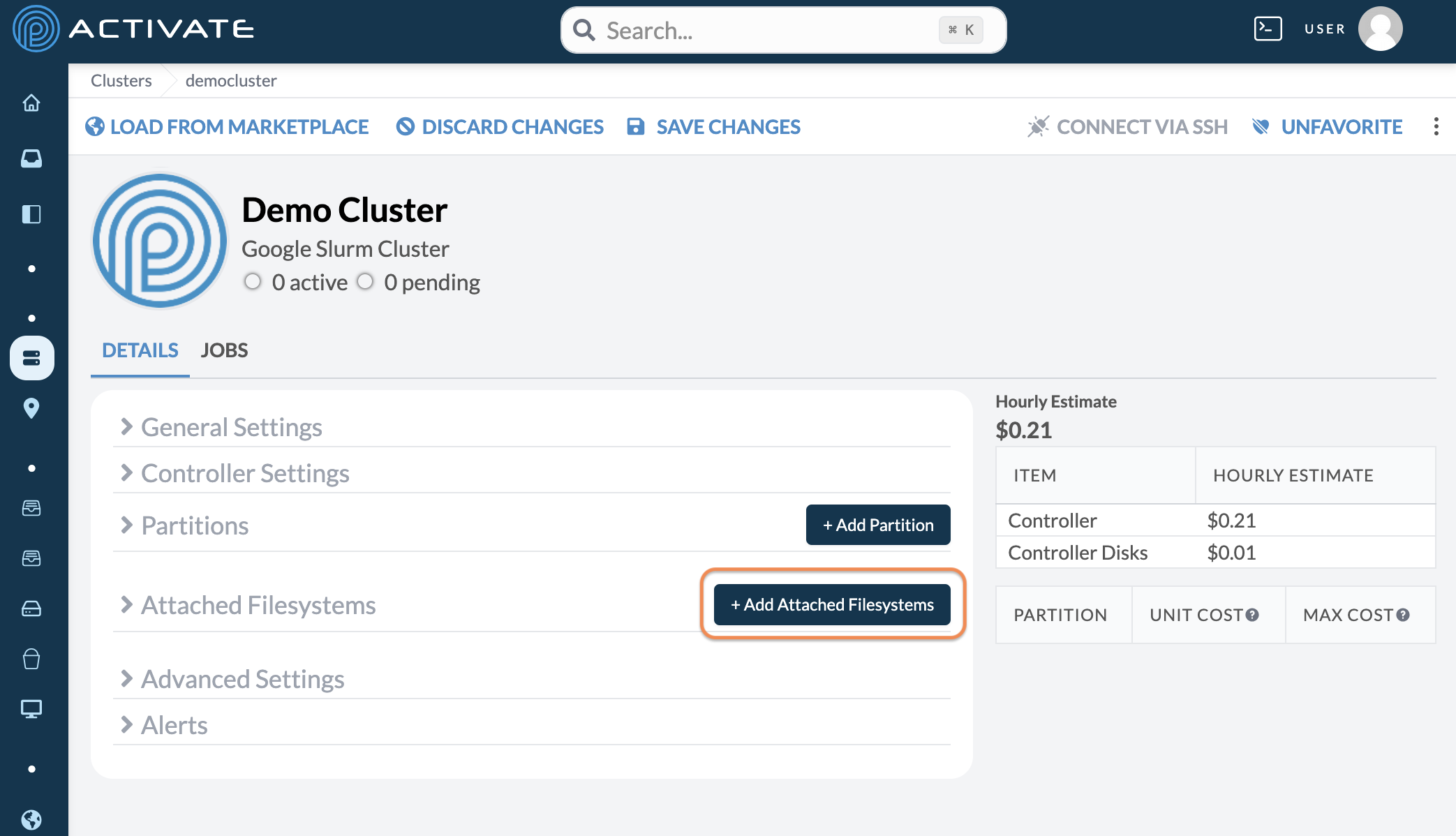
Task: Click Discard Changes
Action: (500, 127)
